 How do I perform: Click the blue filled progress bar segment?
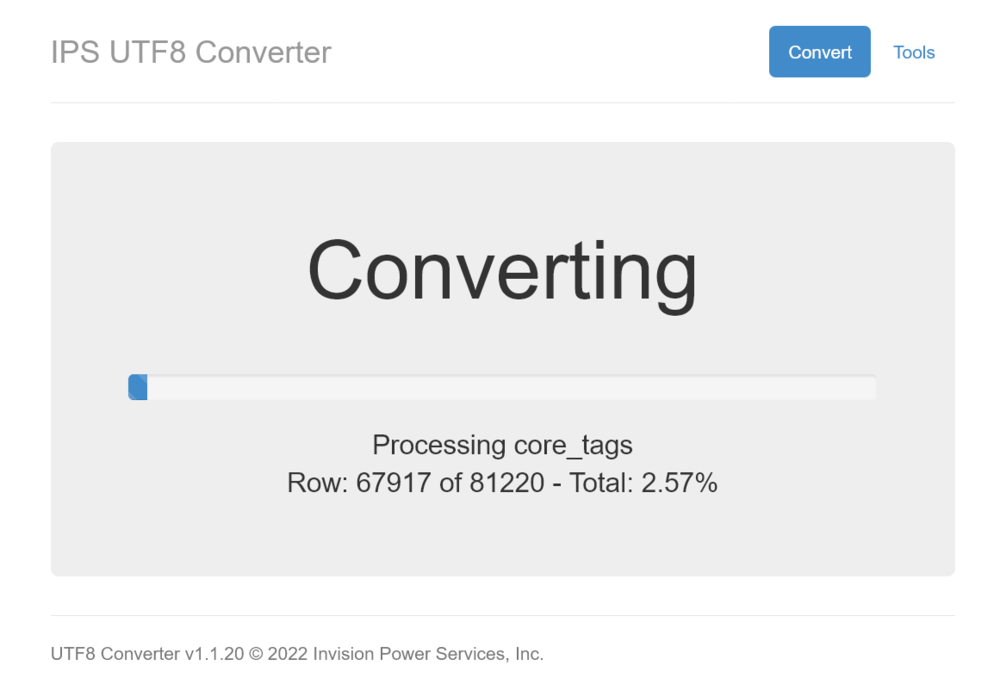coord(138,387)
